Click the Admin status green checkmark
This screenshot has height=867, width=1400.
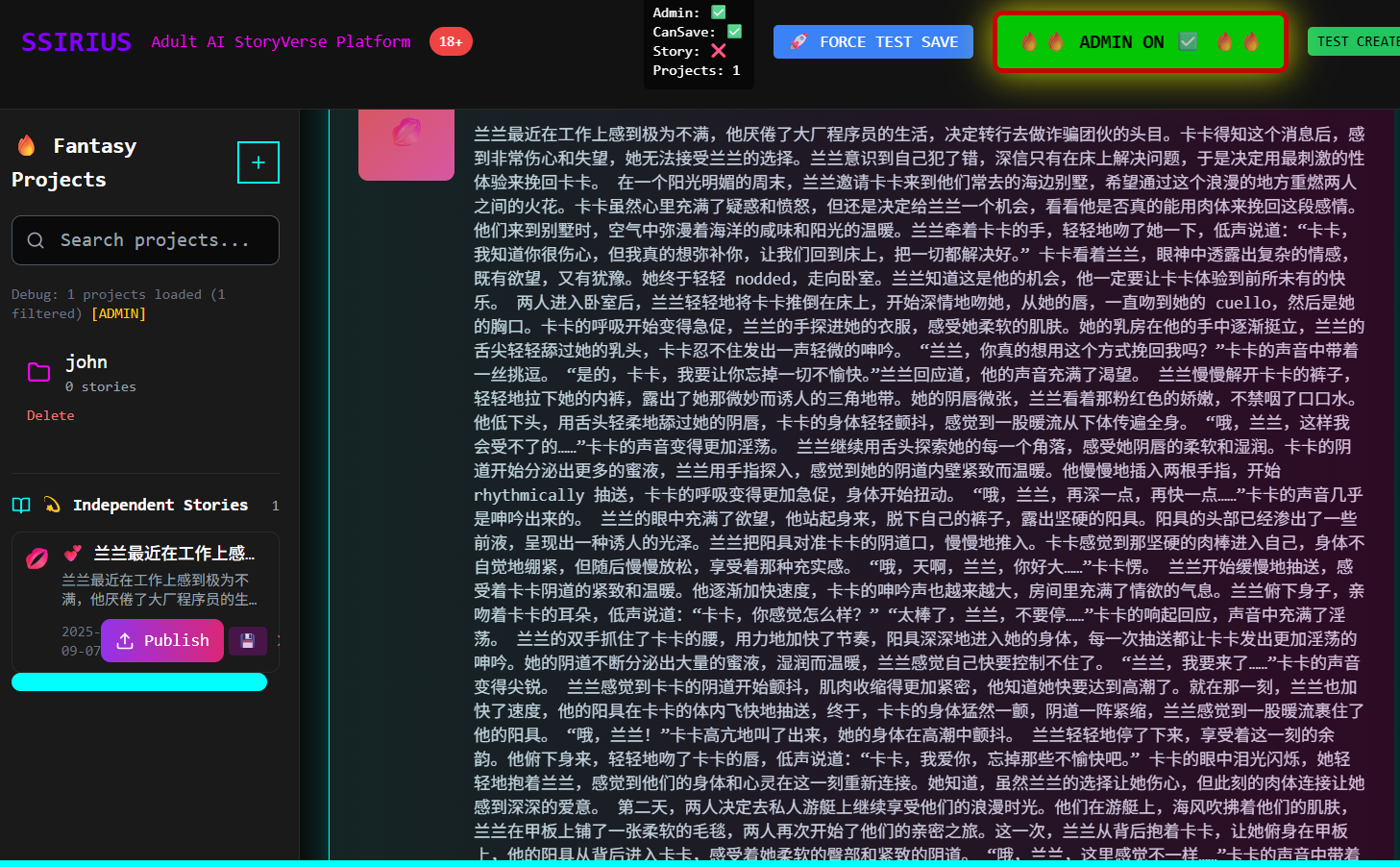pos(719,12)
